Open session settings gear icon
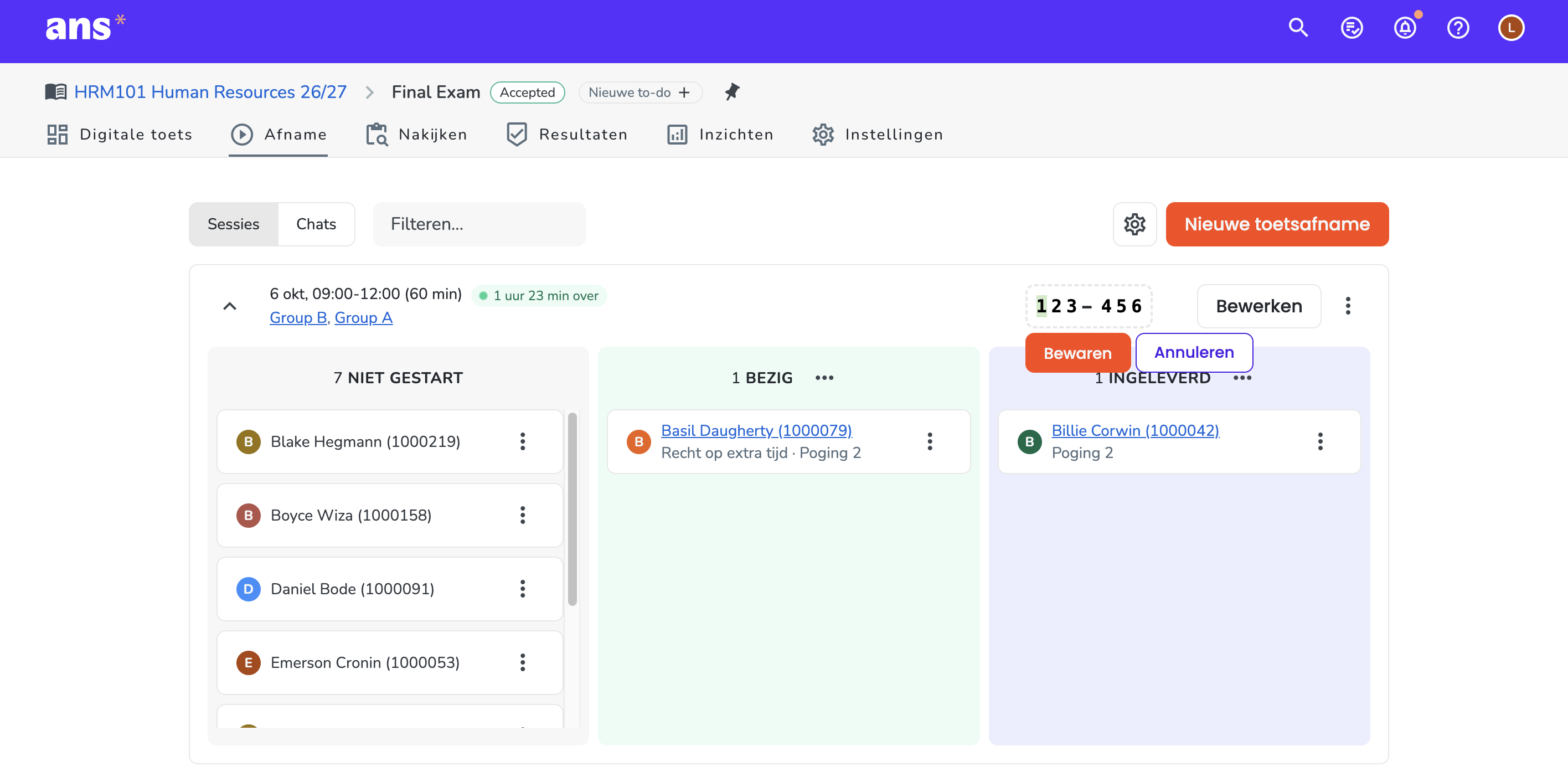This screenshot has width=1568, height=782. click(x=1134, y=224)
